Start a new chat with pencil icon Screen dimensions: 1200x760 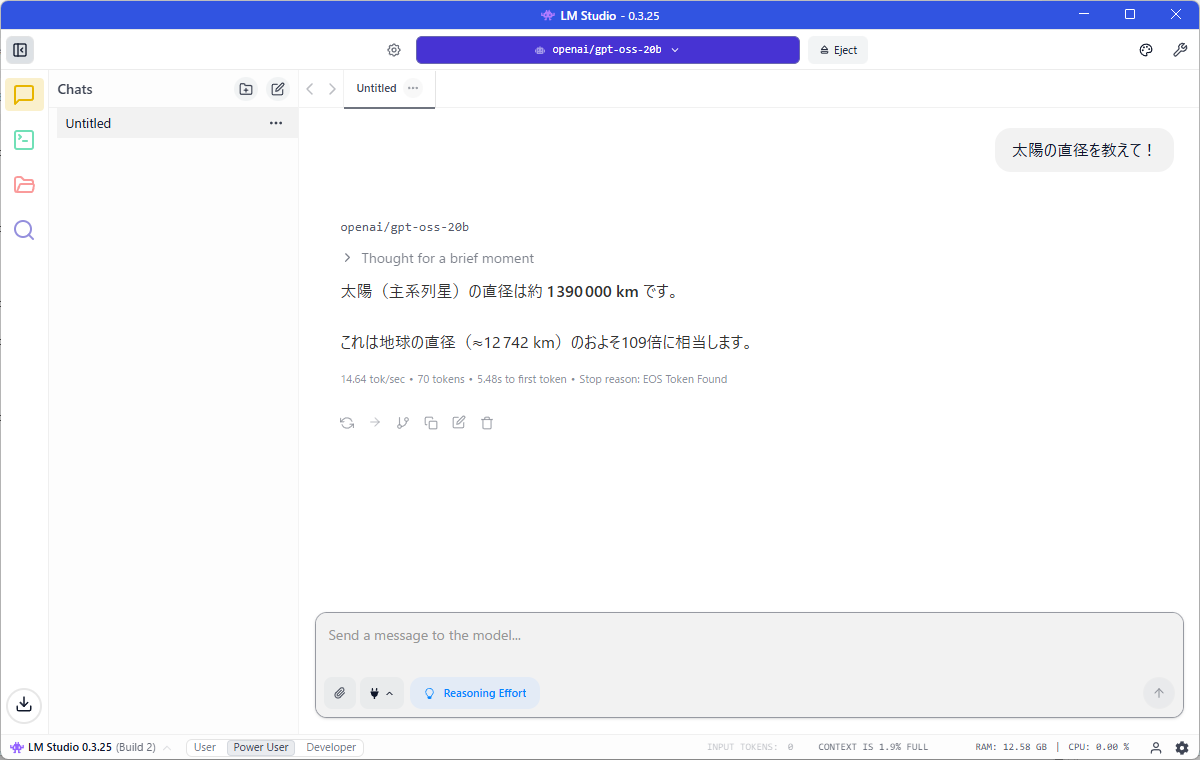coord(278,89)
